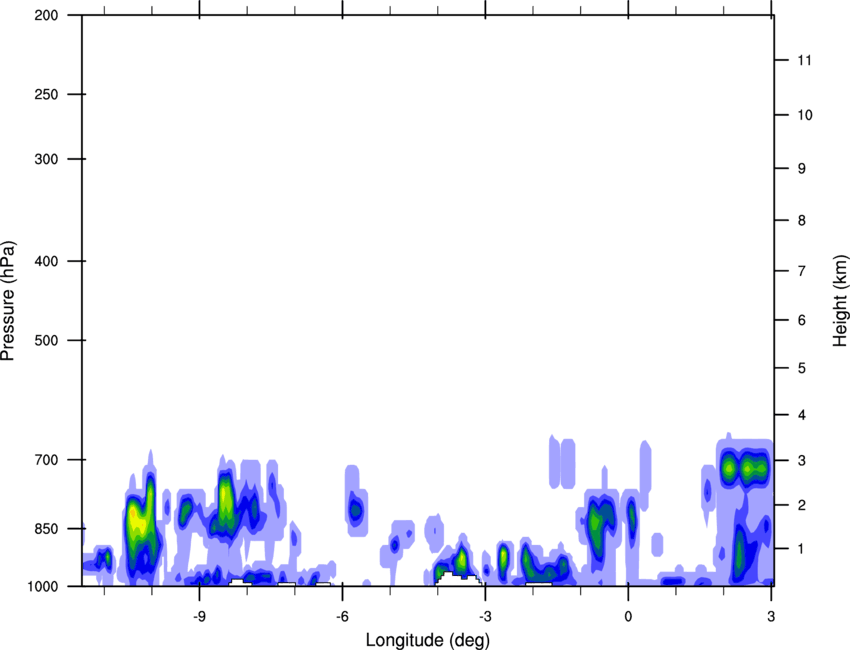Viewport: 850px width, 650px height.
Task: Click the 3 km height label
Action: pyautogui.click(x=802, y=461)
